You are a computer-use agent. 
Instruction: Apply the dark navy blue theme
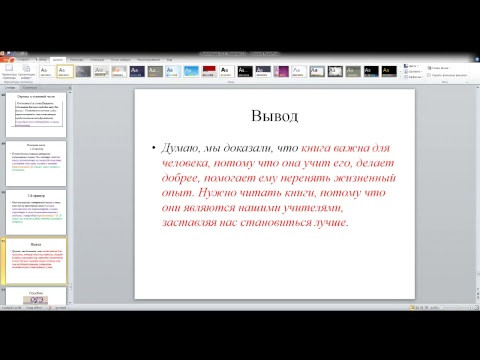137,71
